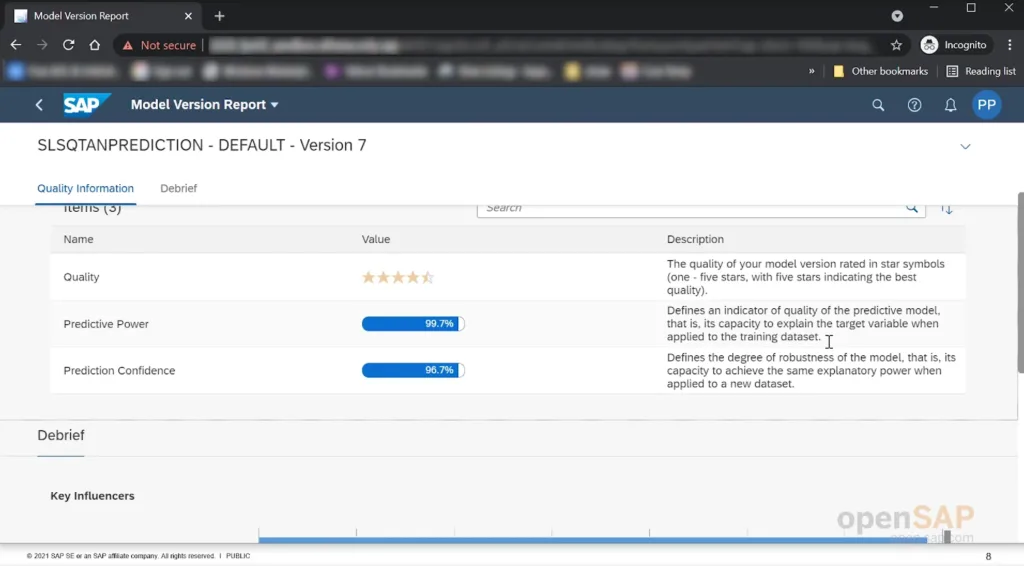Click the Incognito profile indicator
Screen dimensions: 1024x566
tap(953, 45)
